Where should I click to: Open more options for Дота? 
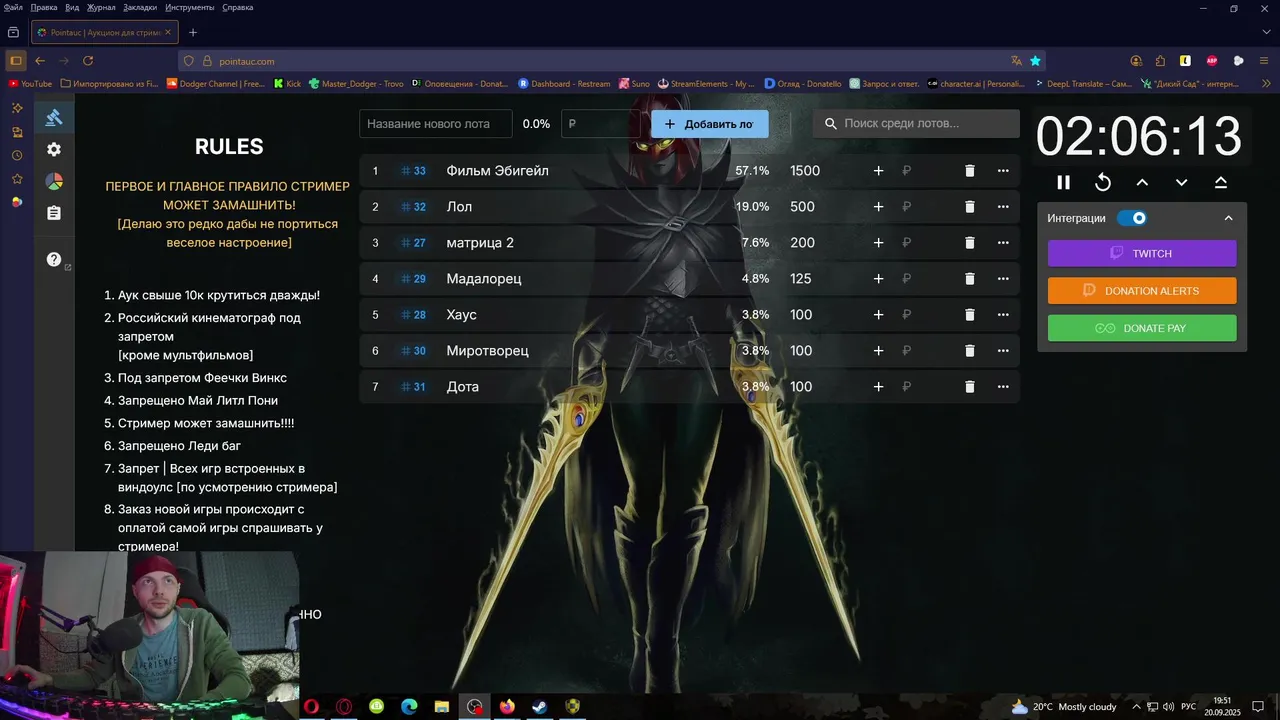[1003, 387]
